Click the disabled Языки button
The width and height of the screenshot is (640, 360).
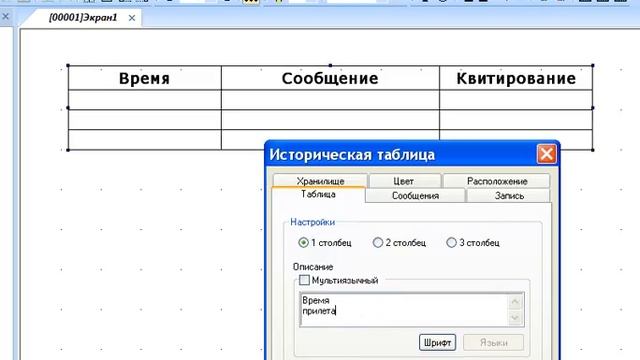tap(493, 342)
